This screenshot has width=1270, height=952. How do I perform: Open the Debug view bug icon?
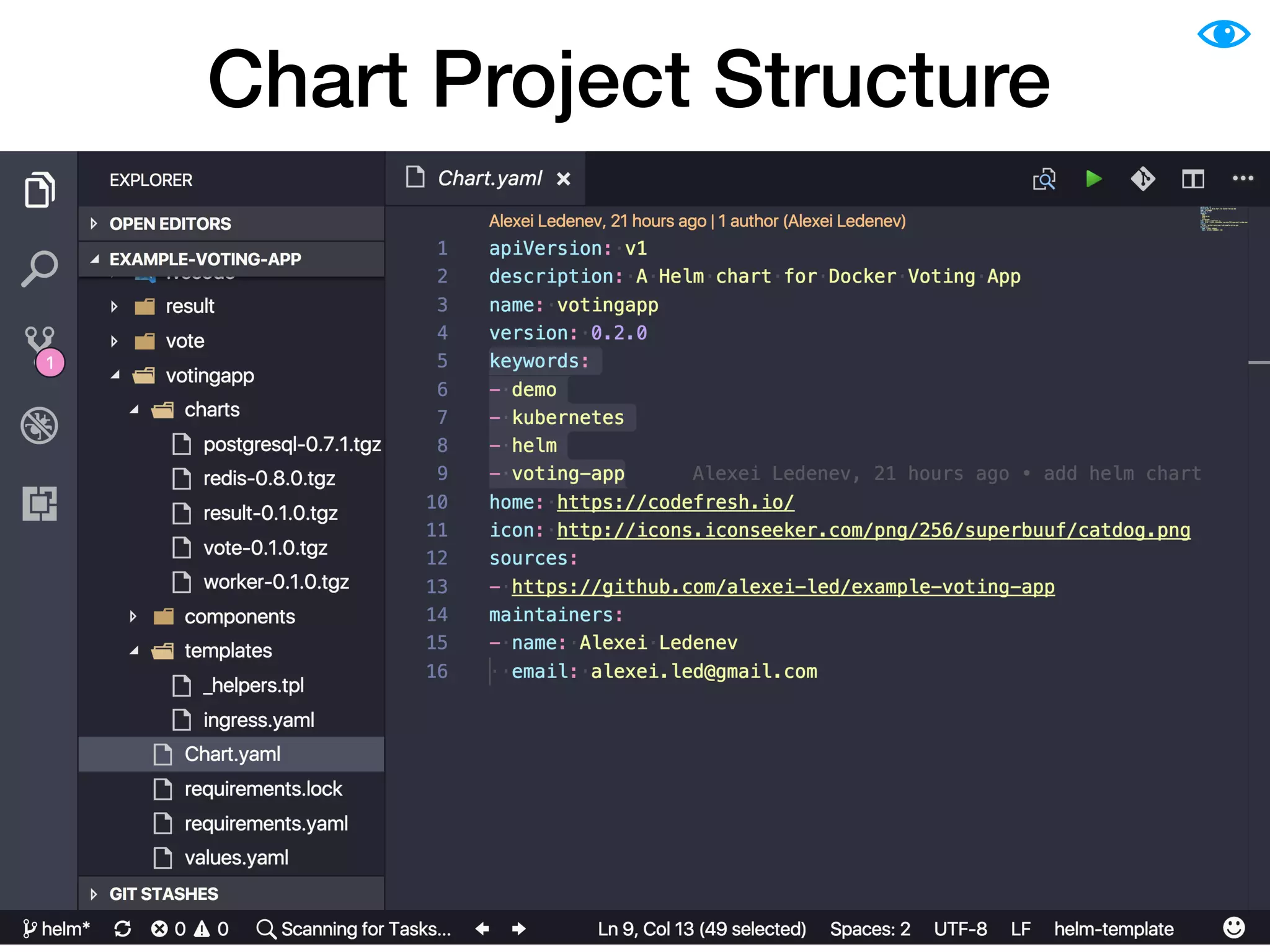click(40, 426)
